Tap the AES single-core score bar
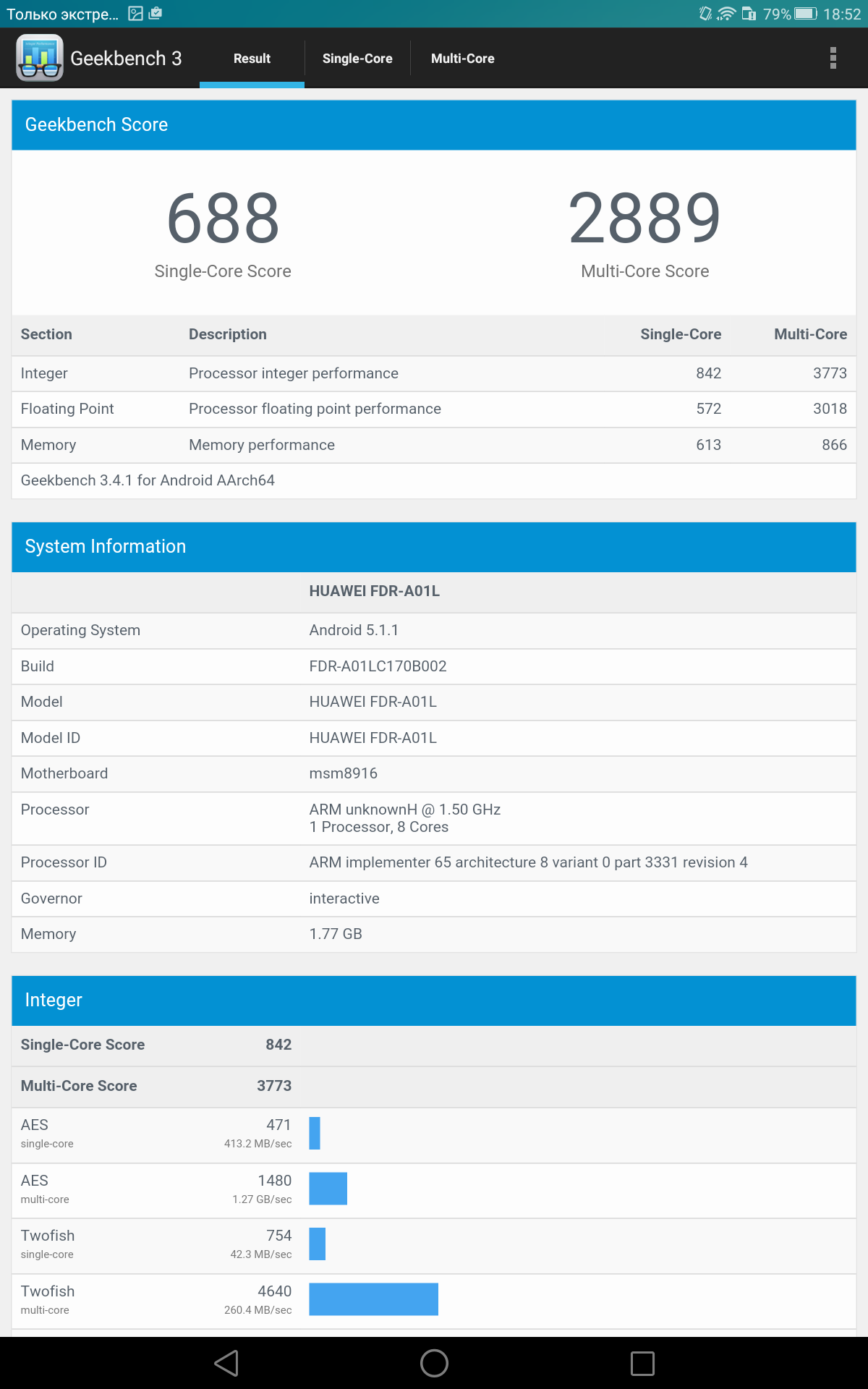 pyautogui.click(x=315, y=1133)
